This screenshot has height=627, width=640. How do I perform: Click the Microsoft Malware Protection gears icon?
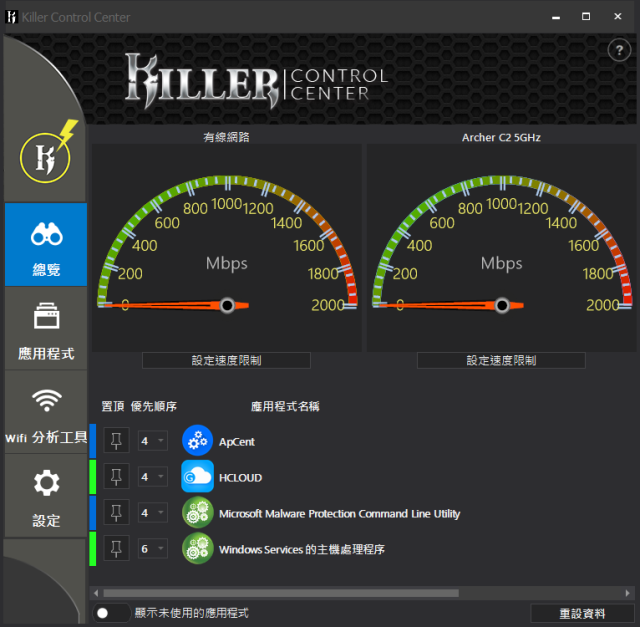coord(198,512)
